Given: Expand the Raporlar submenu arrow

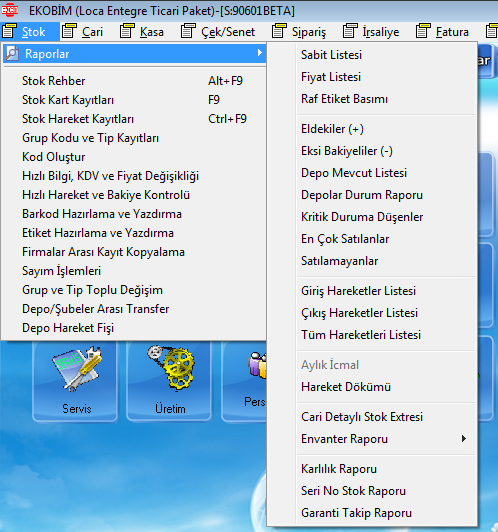Looking at the screenshot, I should 260,53.
